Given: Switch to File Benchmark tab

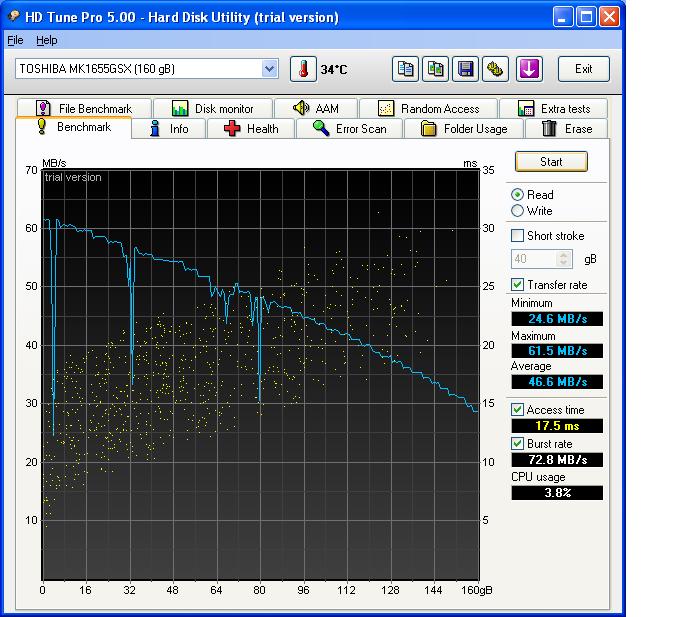Looking at the screenshot, I should [x=85, y=108].
